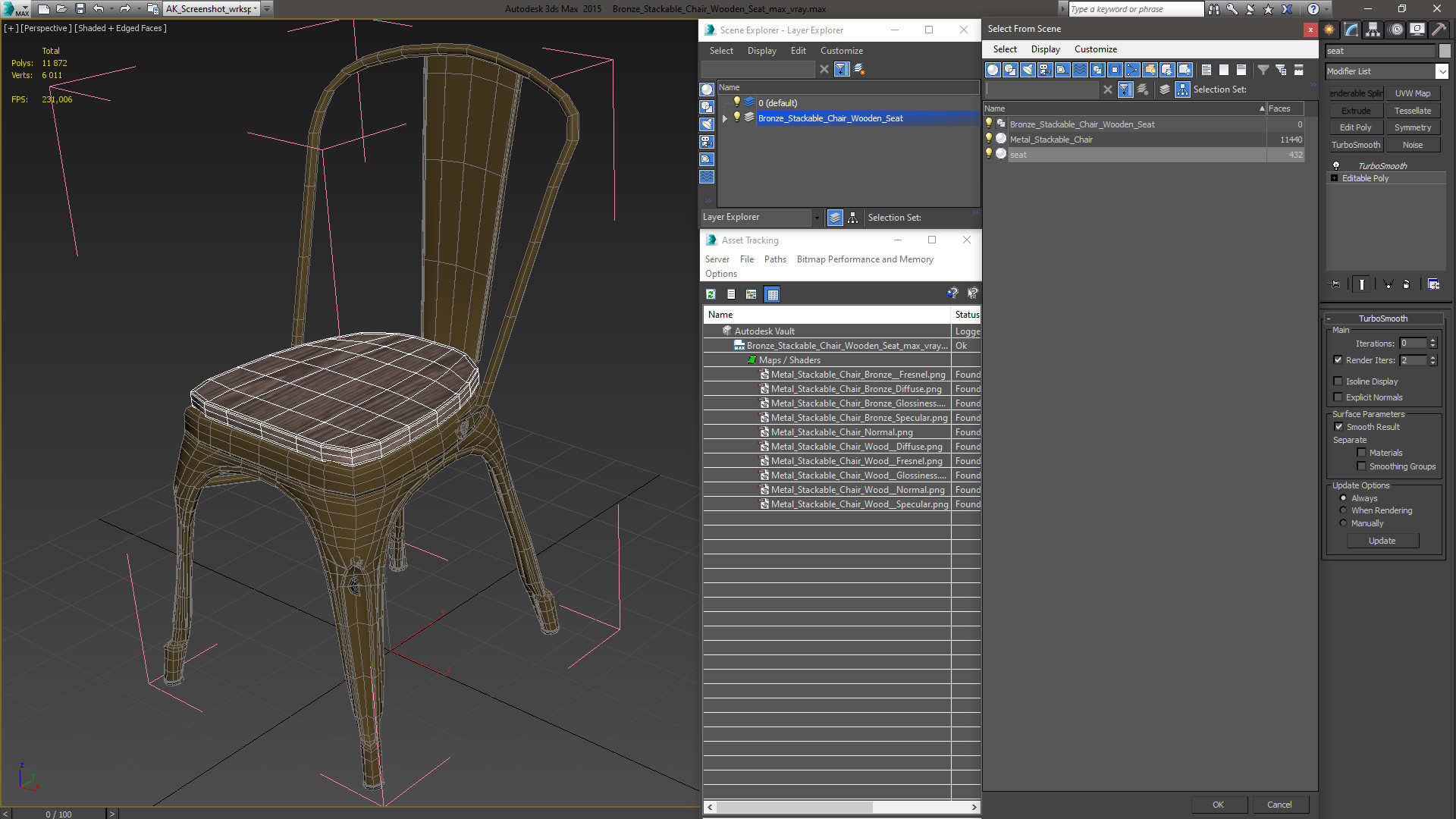Screen dimensions: 1456x819
Task: Toggle Display Shapes filter in Select From Scene
Action: 1010,70
